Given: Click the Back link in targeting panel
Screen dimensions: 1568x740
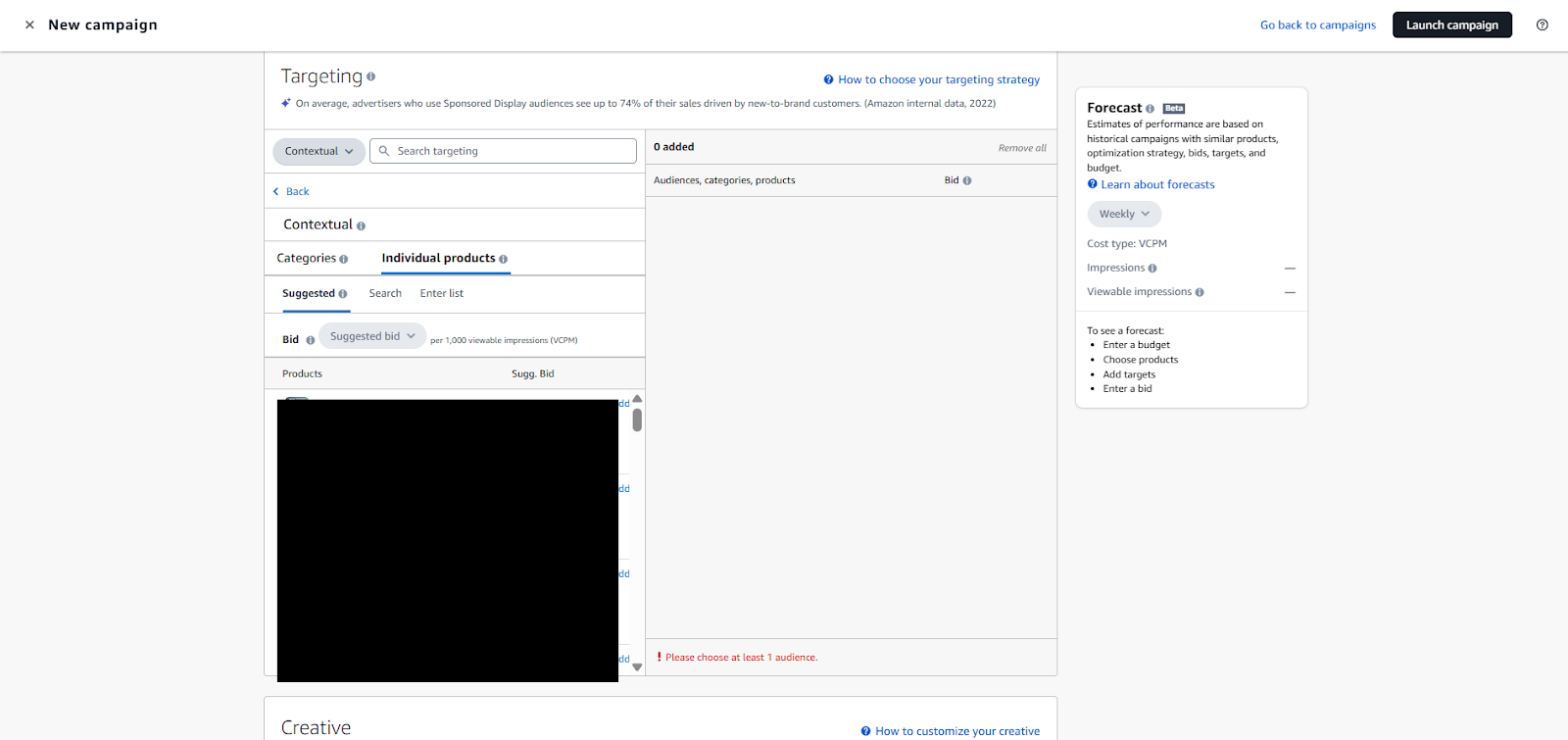Looking at the screenshot, I should point(291,192).
